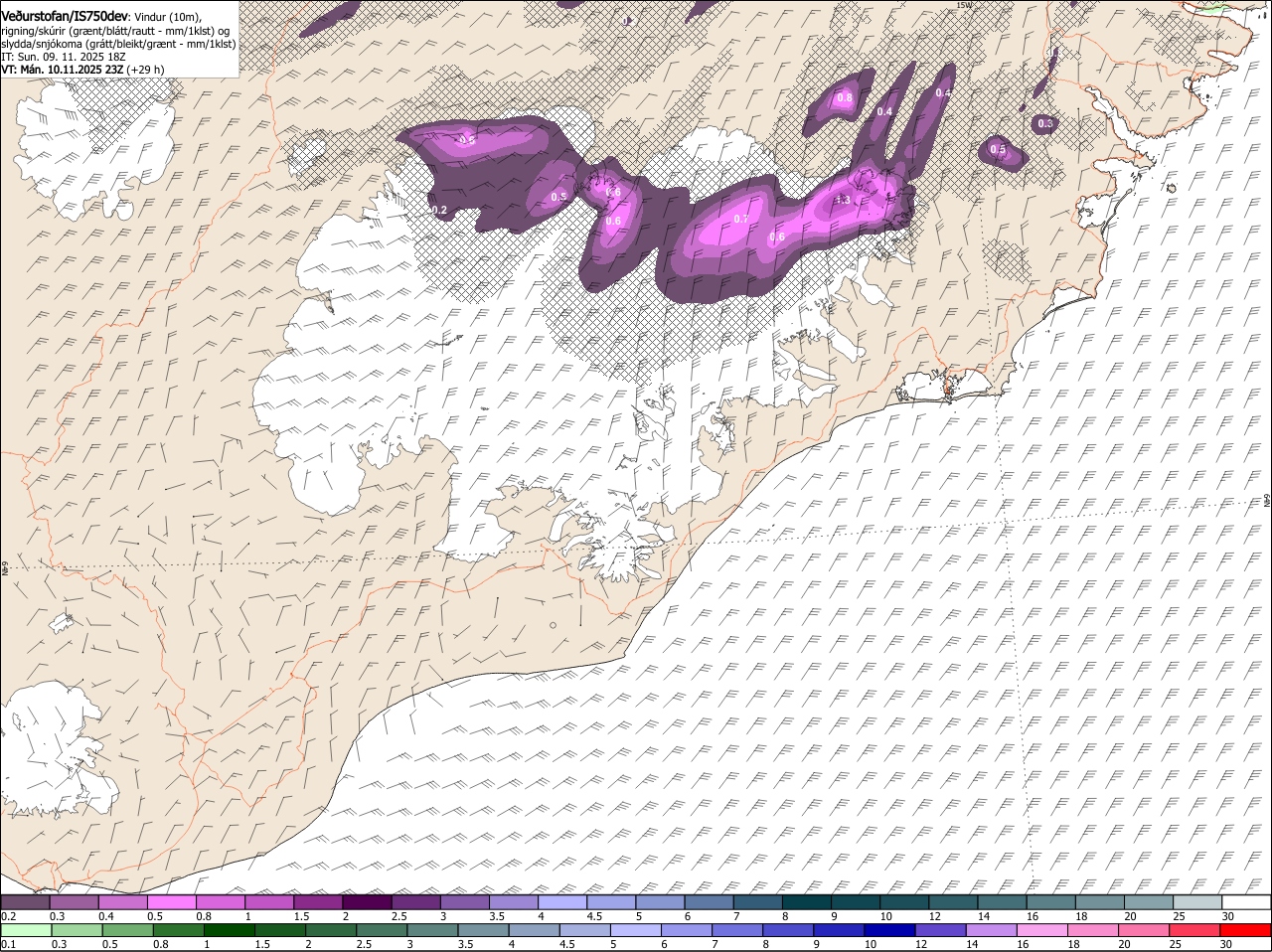Pick dark blue rain swatch between 10 and 12
Screen dimensions: 1272x952
click(889, 930)
